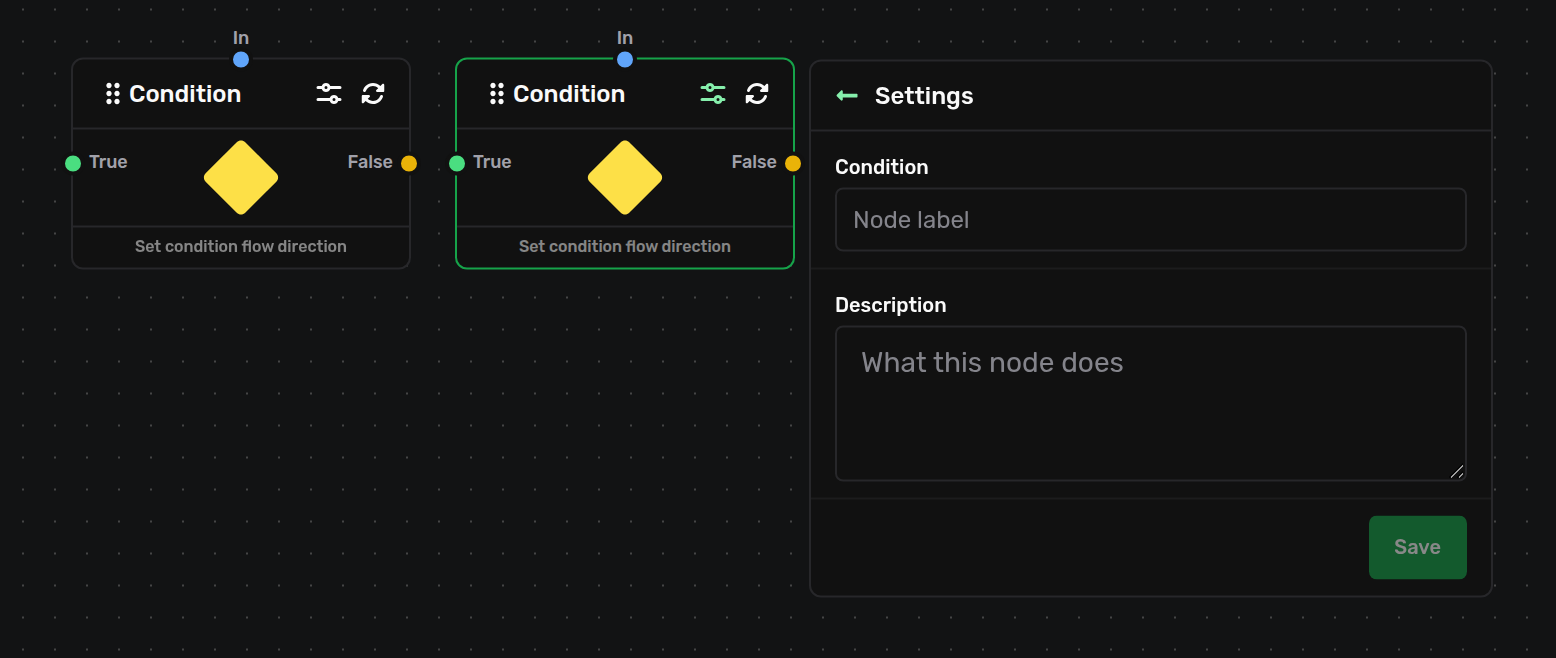This screenshot has width=1556, height=658.
Task: Click green True port on selected Condition node
Action: tap(457, 163)
